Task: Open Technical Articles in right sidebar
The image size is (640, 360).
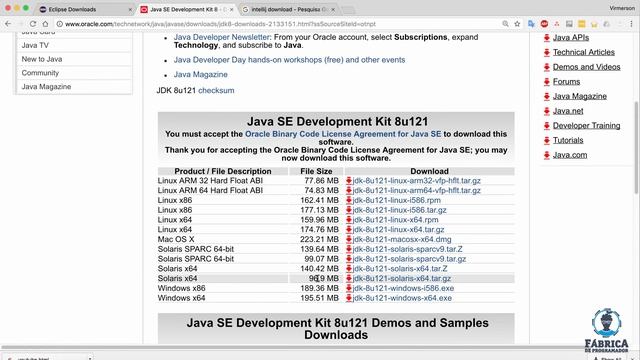Action: click(584, 52)
